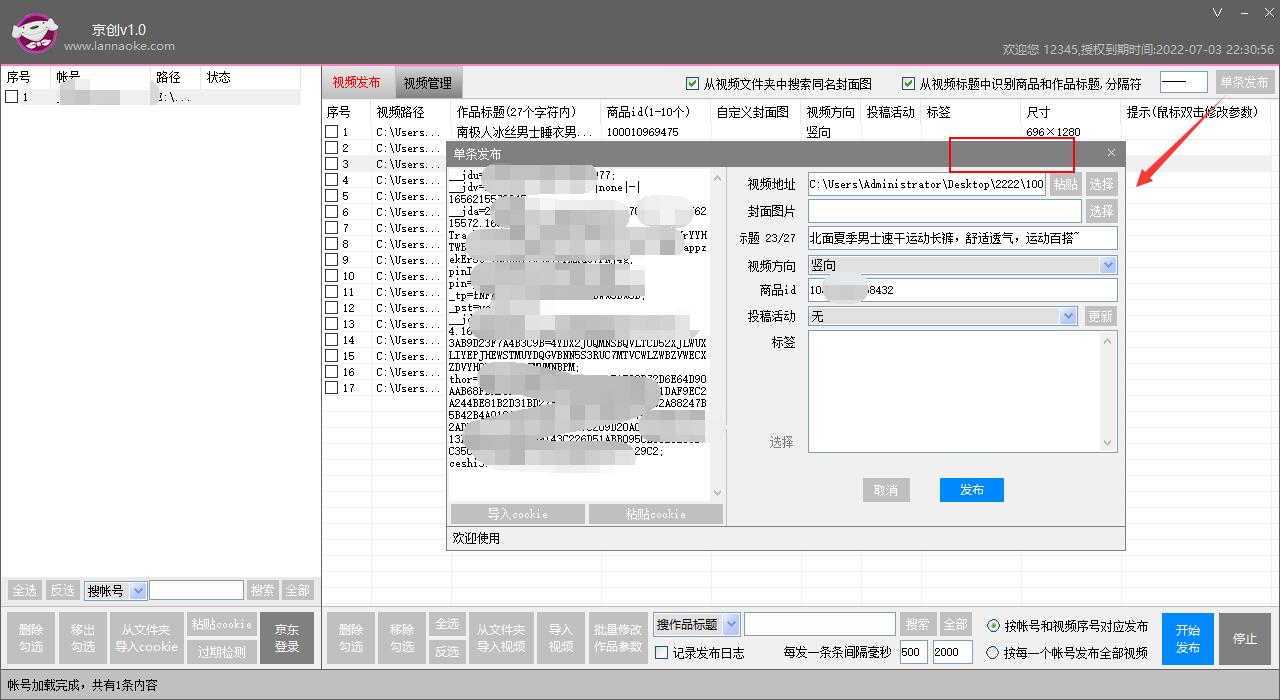The image size is (1280, 700).
Task: Click 过期检测 button
Action: 222,653
